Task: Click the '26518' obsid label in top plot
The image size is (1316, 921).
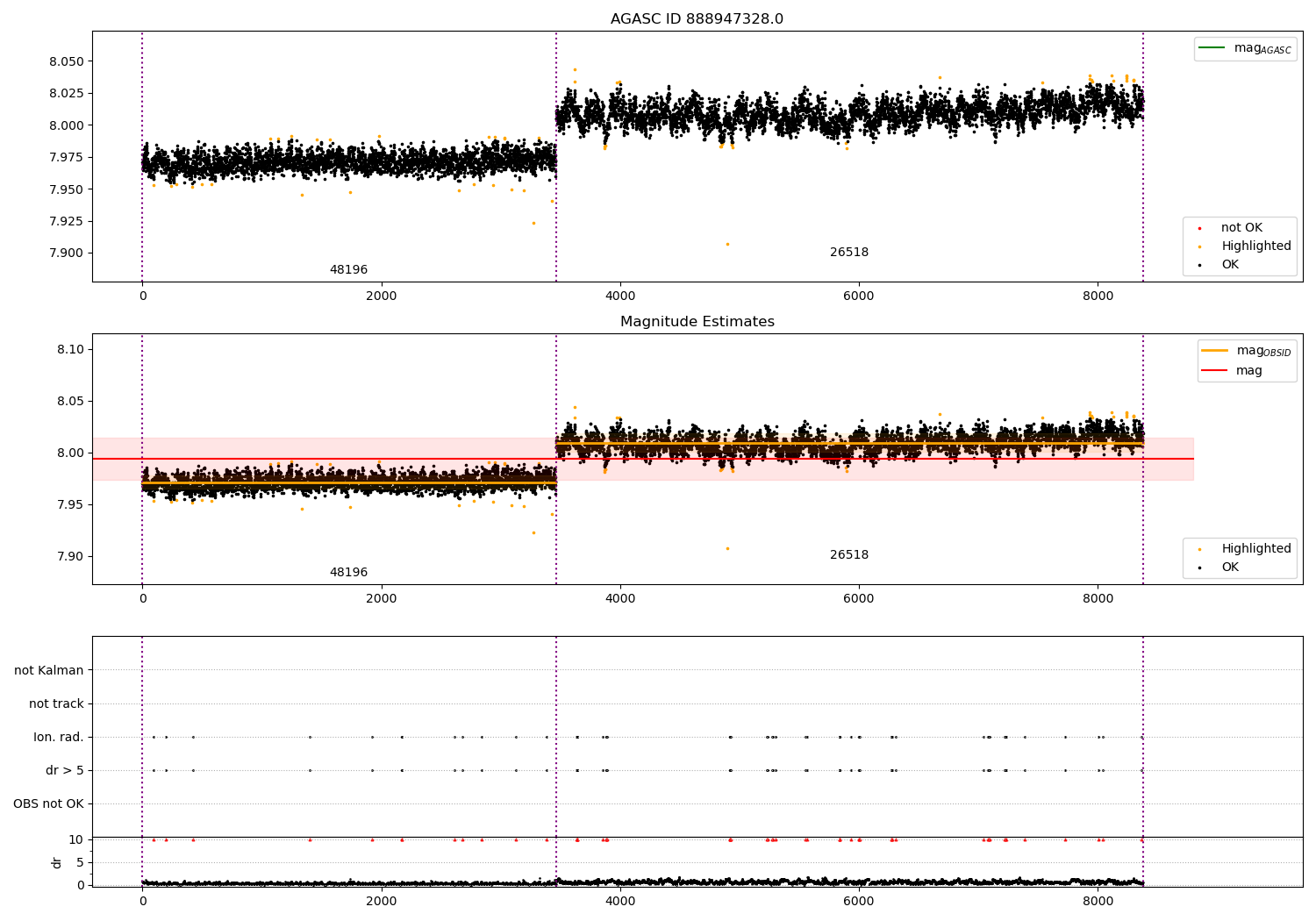Action: (849, 253)
